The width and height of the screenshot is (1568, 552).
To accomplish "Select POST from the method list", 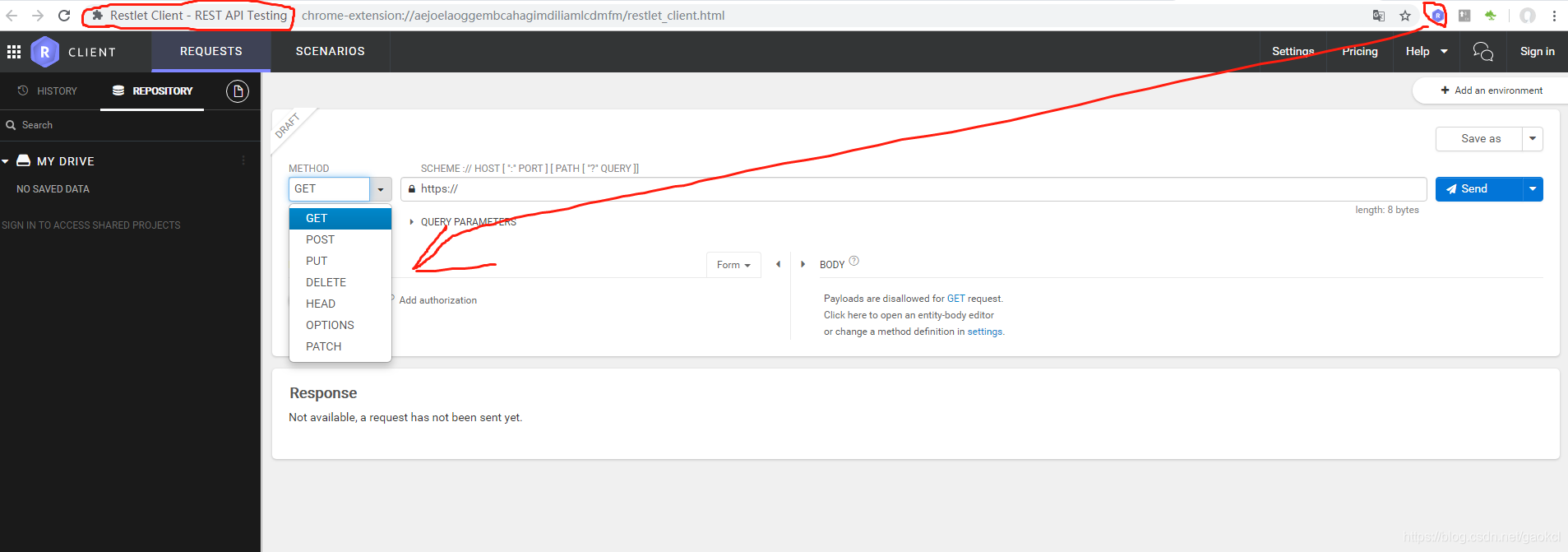I will (340, 239).
